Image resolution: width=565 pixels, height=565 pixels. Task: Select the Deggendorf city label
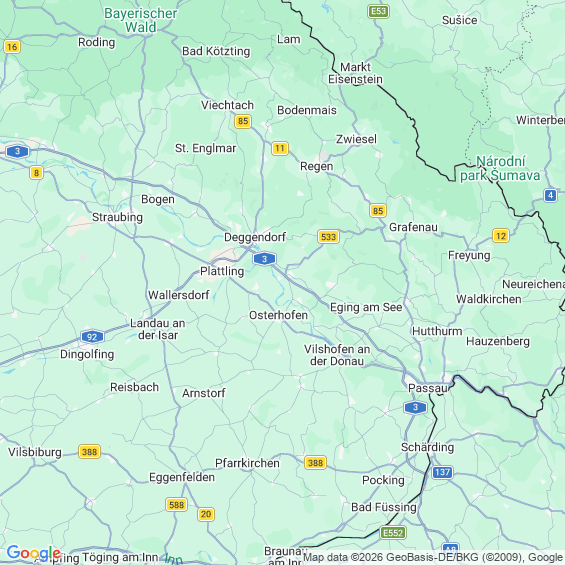(255, 237)
